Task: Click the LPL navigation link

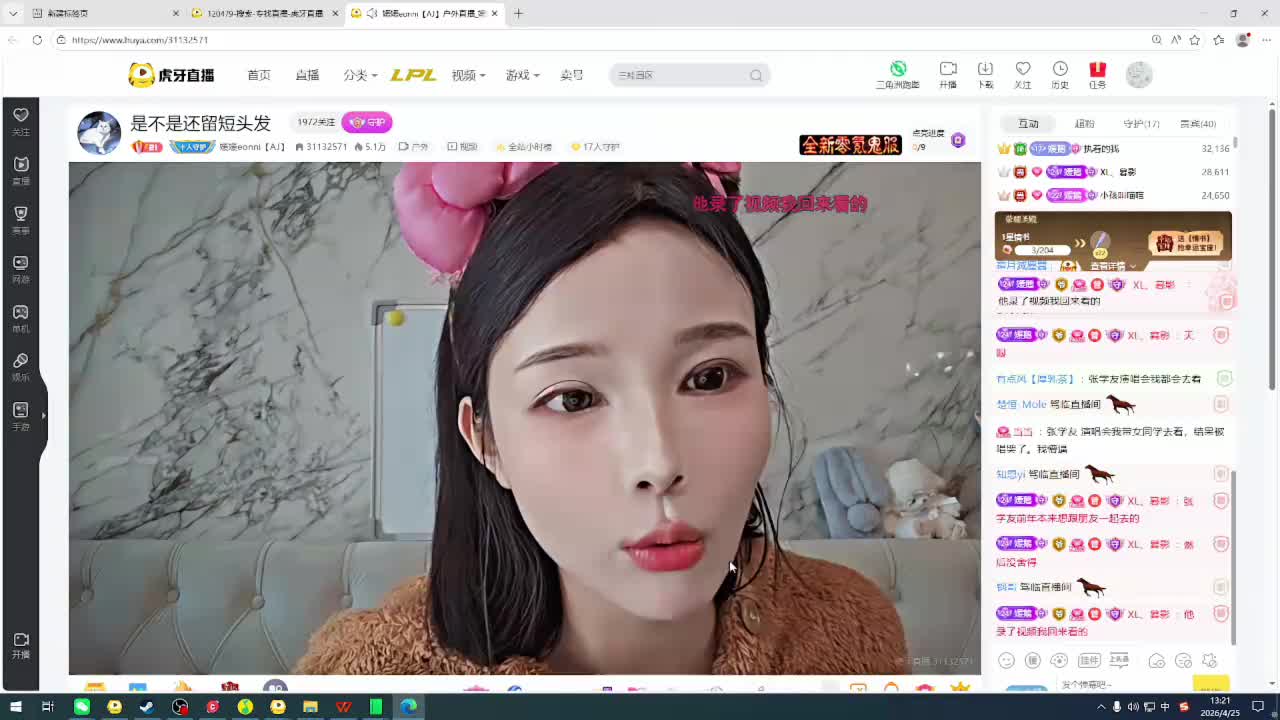Action: (x=413, y=75)
